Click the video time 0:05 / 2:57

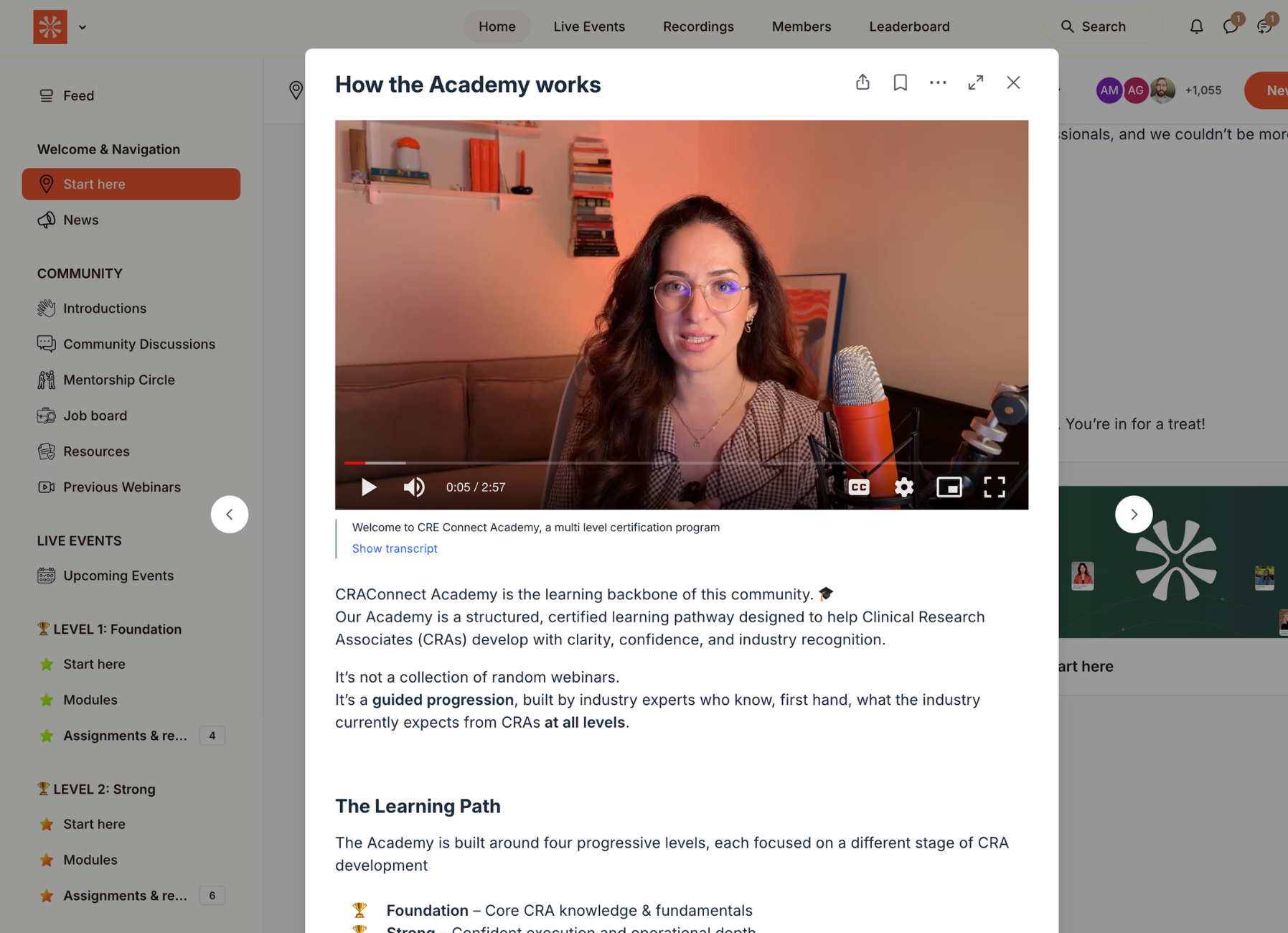(x=476, y=487)
